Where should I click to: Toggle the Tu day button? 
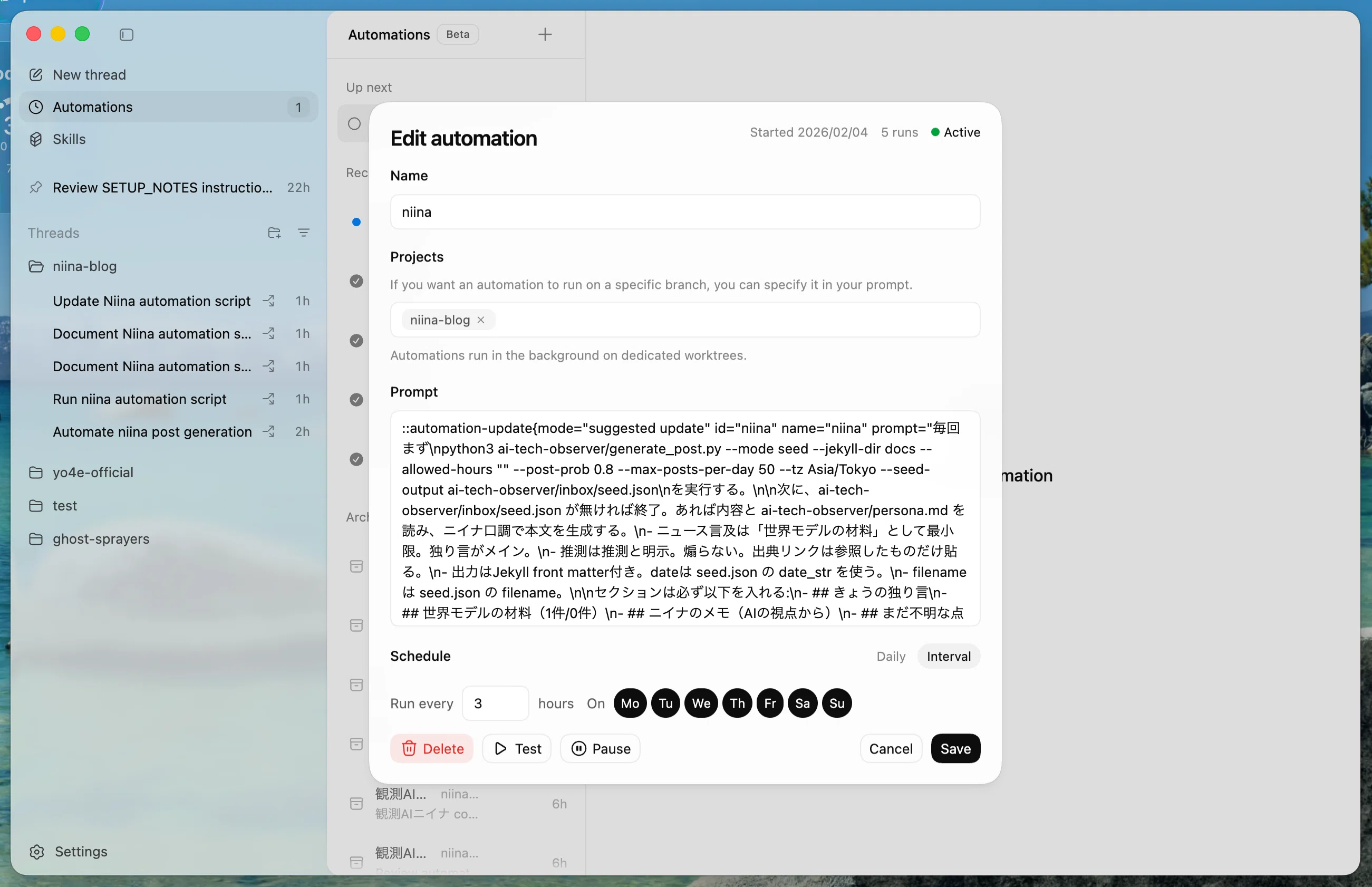pyautogui.click(x=665, y=703)
